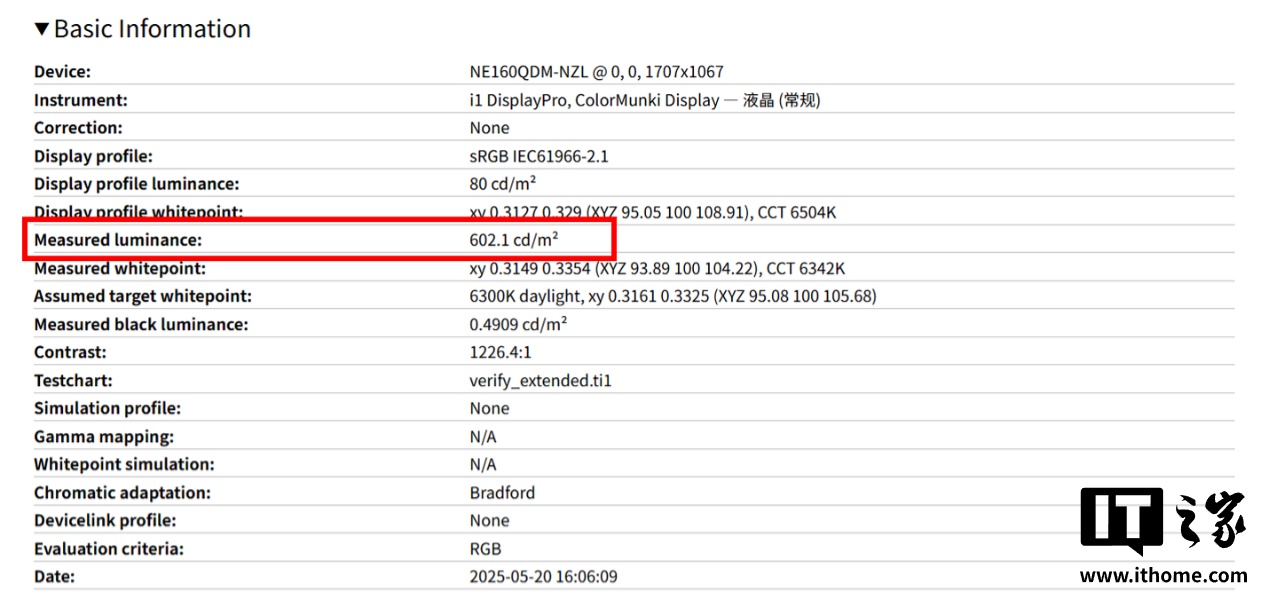The height and width of the screenshot is (600, 1268).
Task: Click the Devicelink profile label
Action: (x=105, y=520)
